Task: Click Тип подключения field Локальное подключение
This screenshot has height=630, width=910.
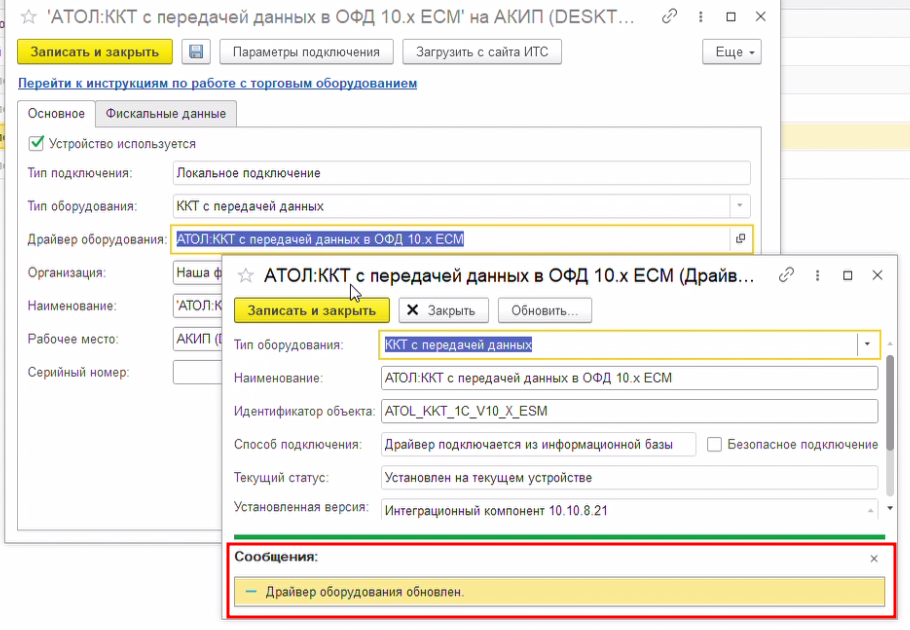Action: tap(461, 173)
